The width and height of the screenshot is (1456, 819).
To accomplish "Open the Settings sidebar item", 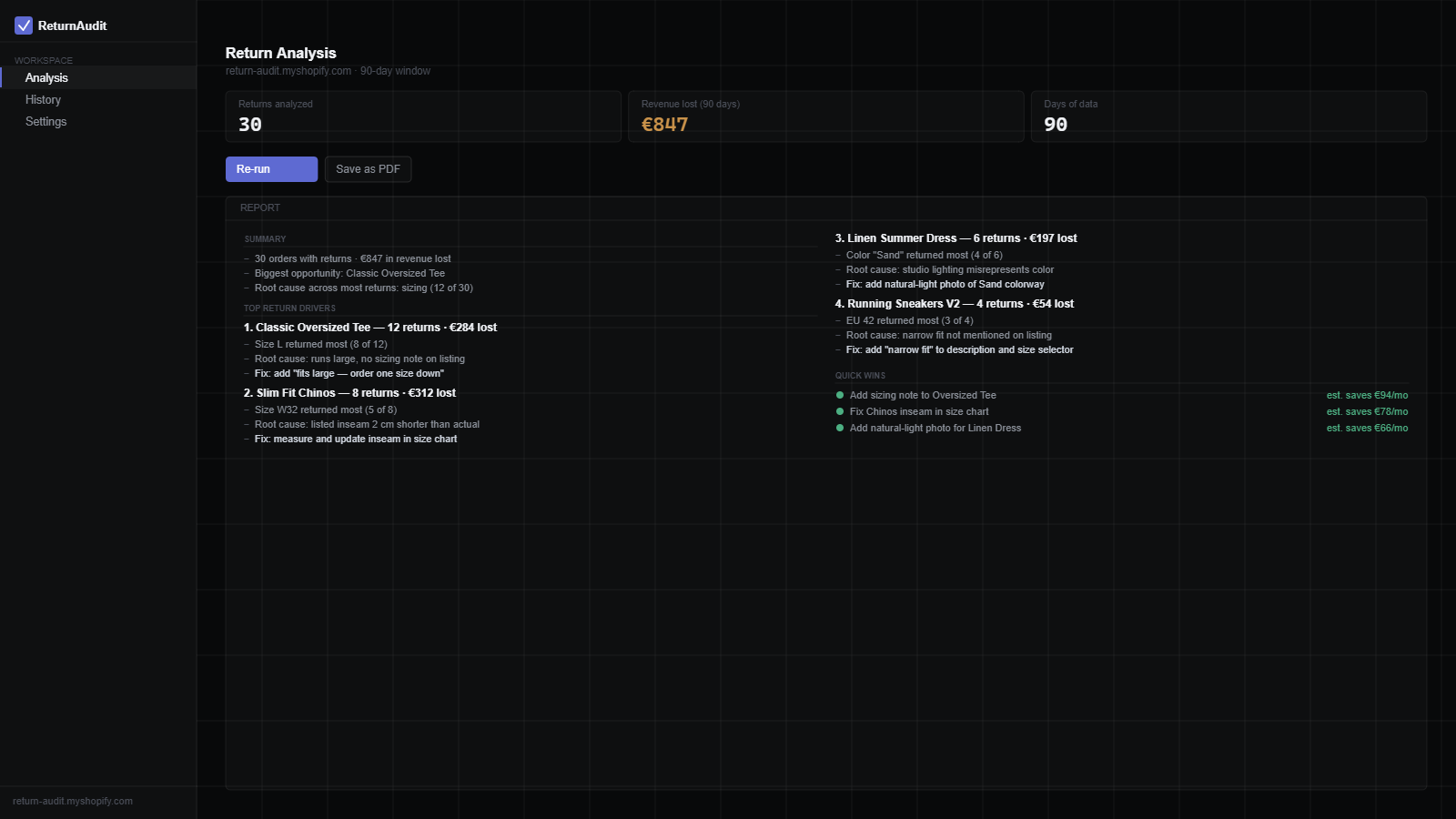I will [98, 121].
